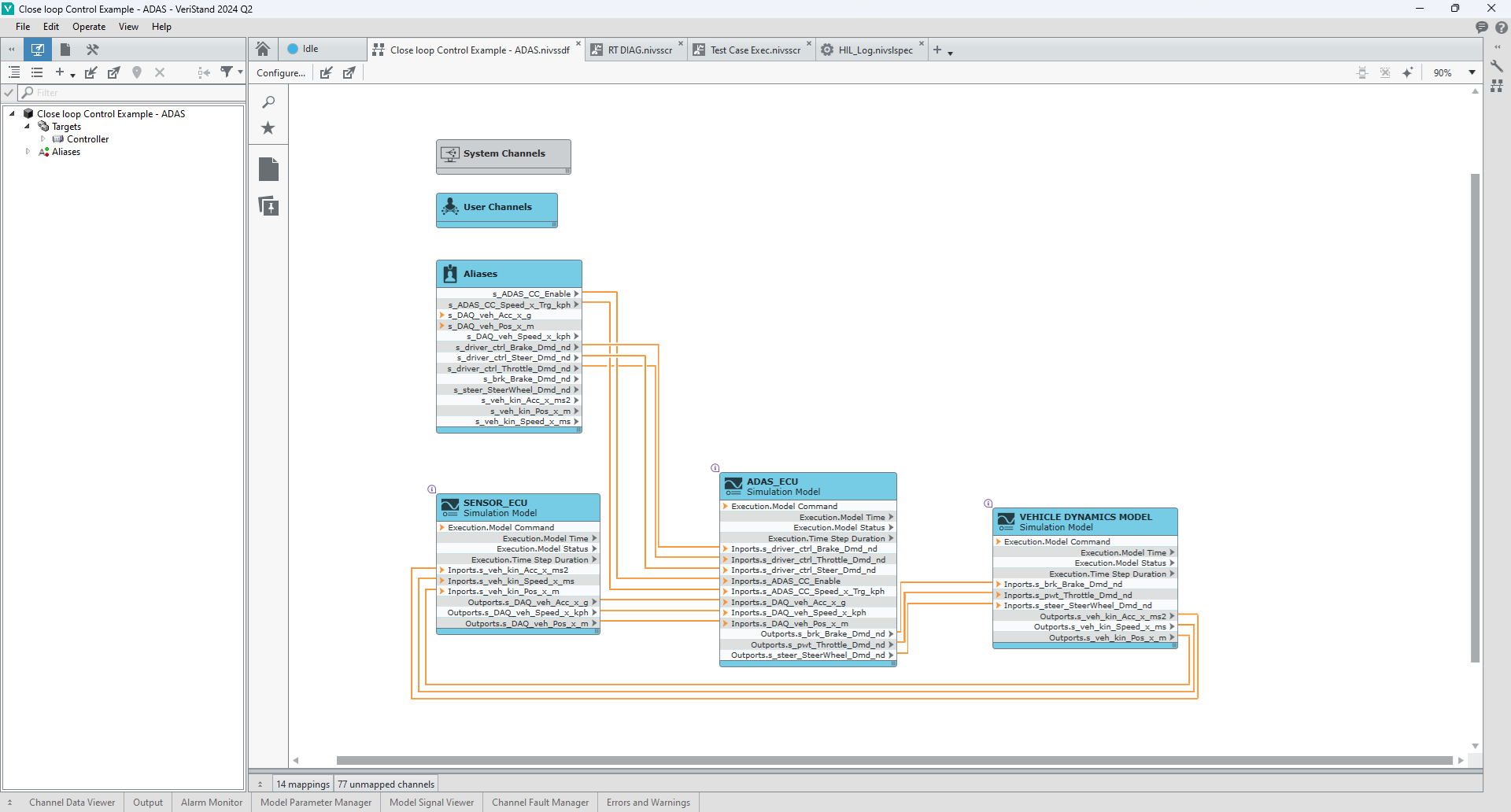
Task: Click the Idle status indicator
Action: coord(303,49)
